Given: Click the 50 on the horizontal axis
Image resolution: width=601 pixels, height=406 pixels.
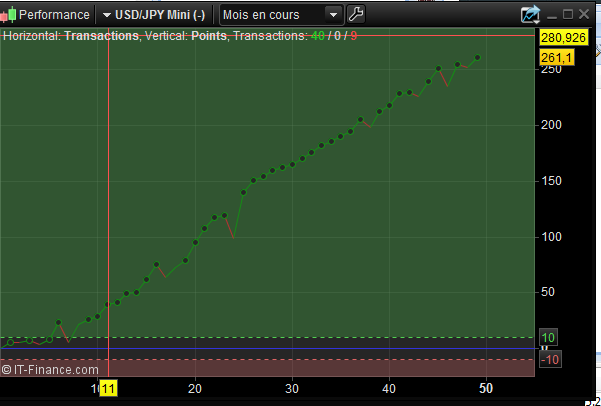Looking at the screenshot, I should [x=486, y=389].
